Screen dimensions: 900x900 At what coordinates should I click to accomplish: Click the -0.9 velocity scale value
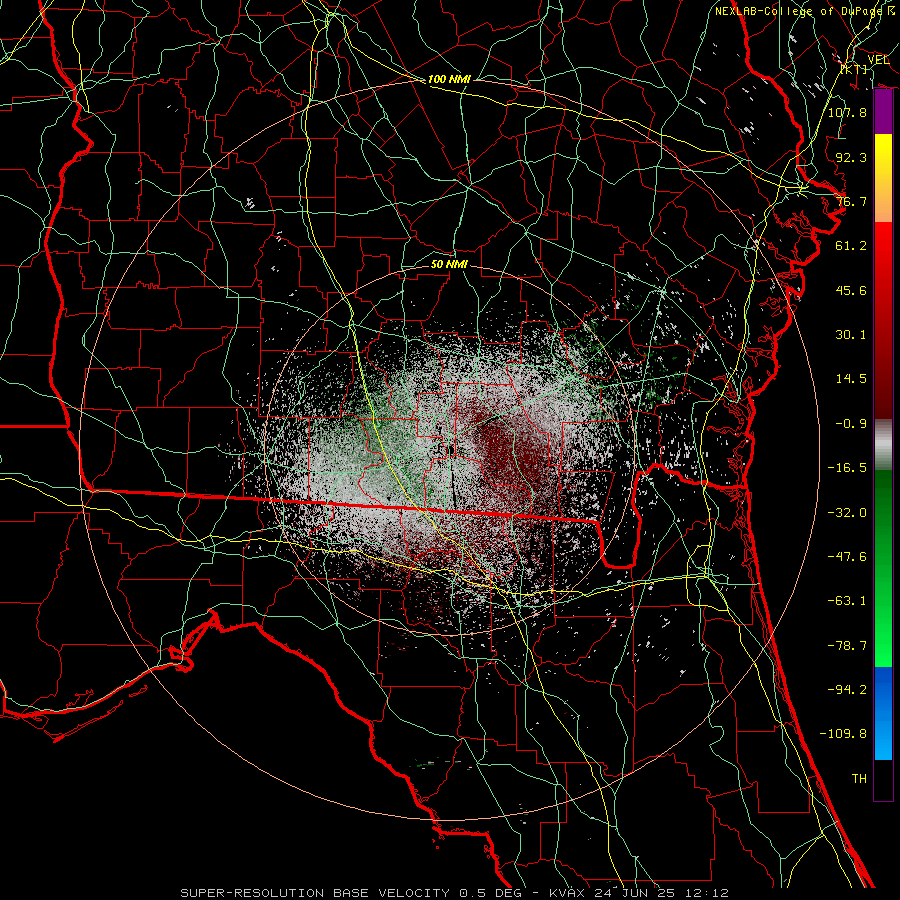(x=851, y=424)
